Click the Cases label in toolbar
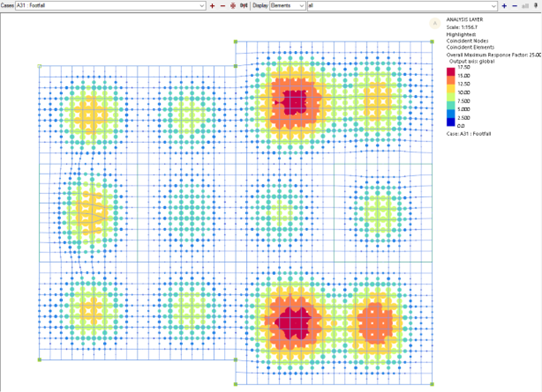The width and height of the screenshot is (542, 392). point(7,6)
